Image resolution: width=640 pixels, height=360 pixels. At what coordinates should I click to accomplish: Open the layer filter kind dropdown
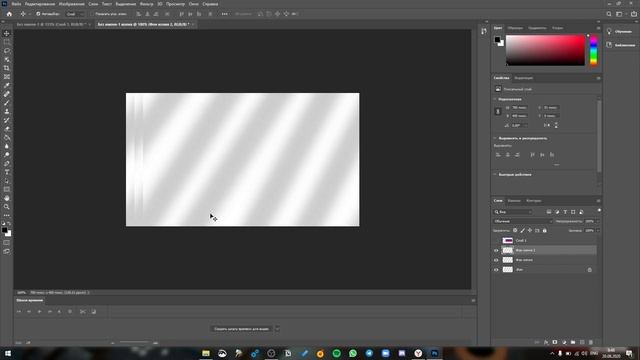pyautogui.click(x=513, y=212)
